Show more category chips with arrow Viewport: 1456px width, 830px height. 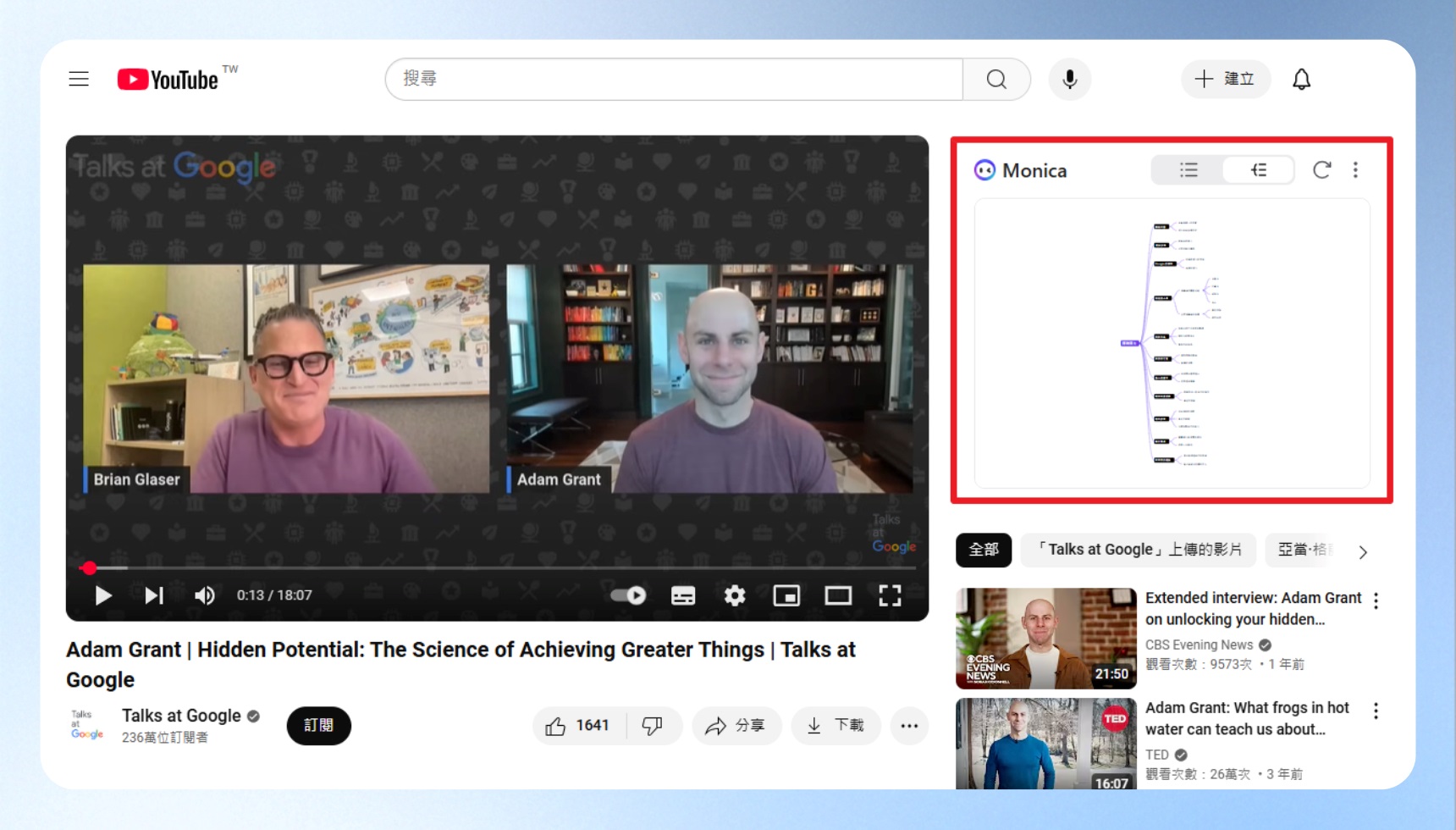point(1362,552)
